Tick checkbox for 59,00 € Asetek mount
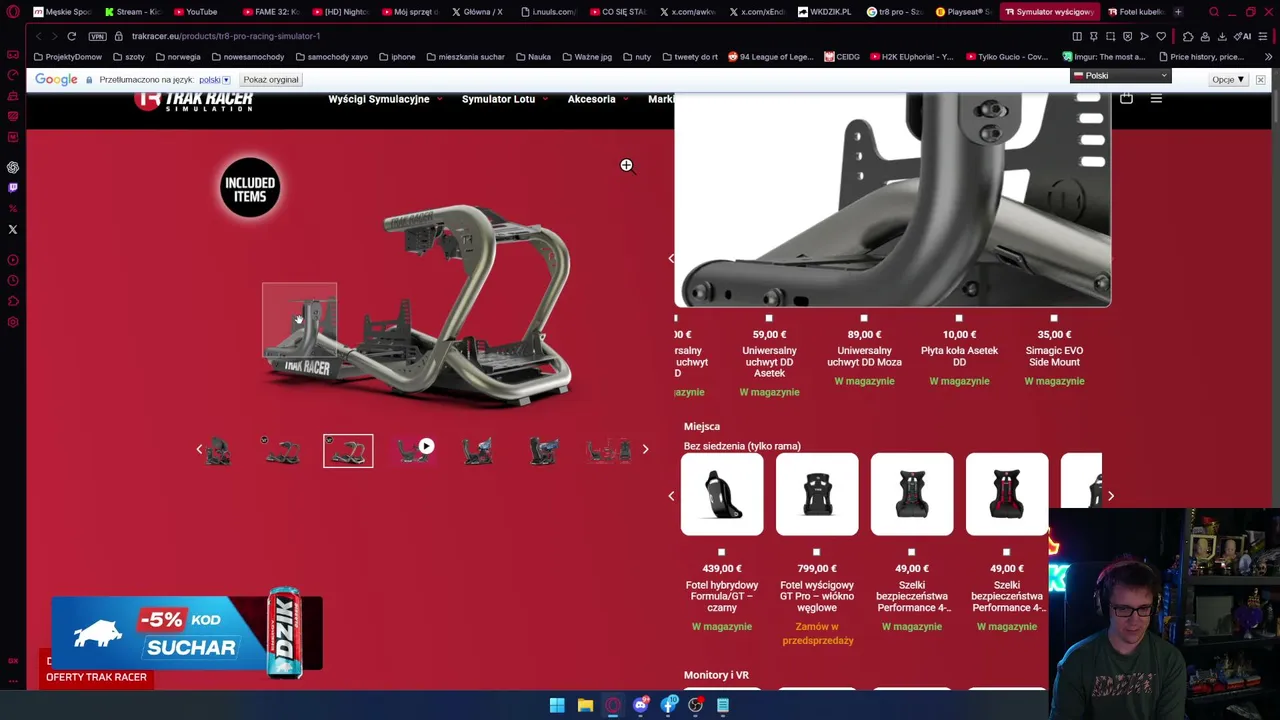Viewport: 1280px width, 720px height. 769,318
